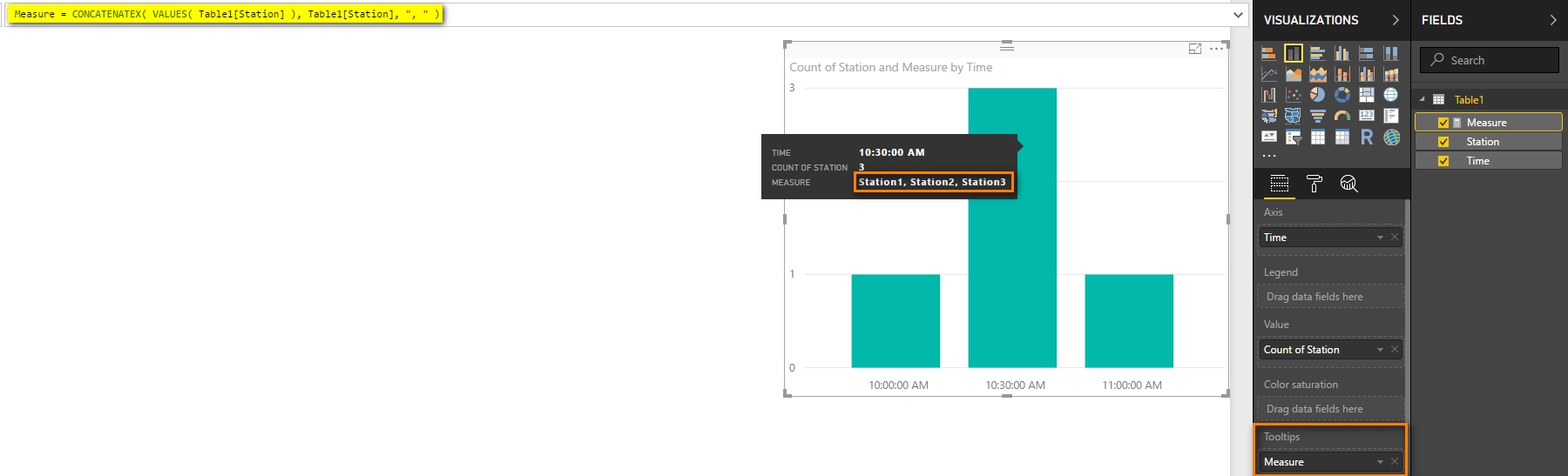Choose the Shape map visual
This screenshot has height=476, width=1568.
pos(1294,116)
